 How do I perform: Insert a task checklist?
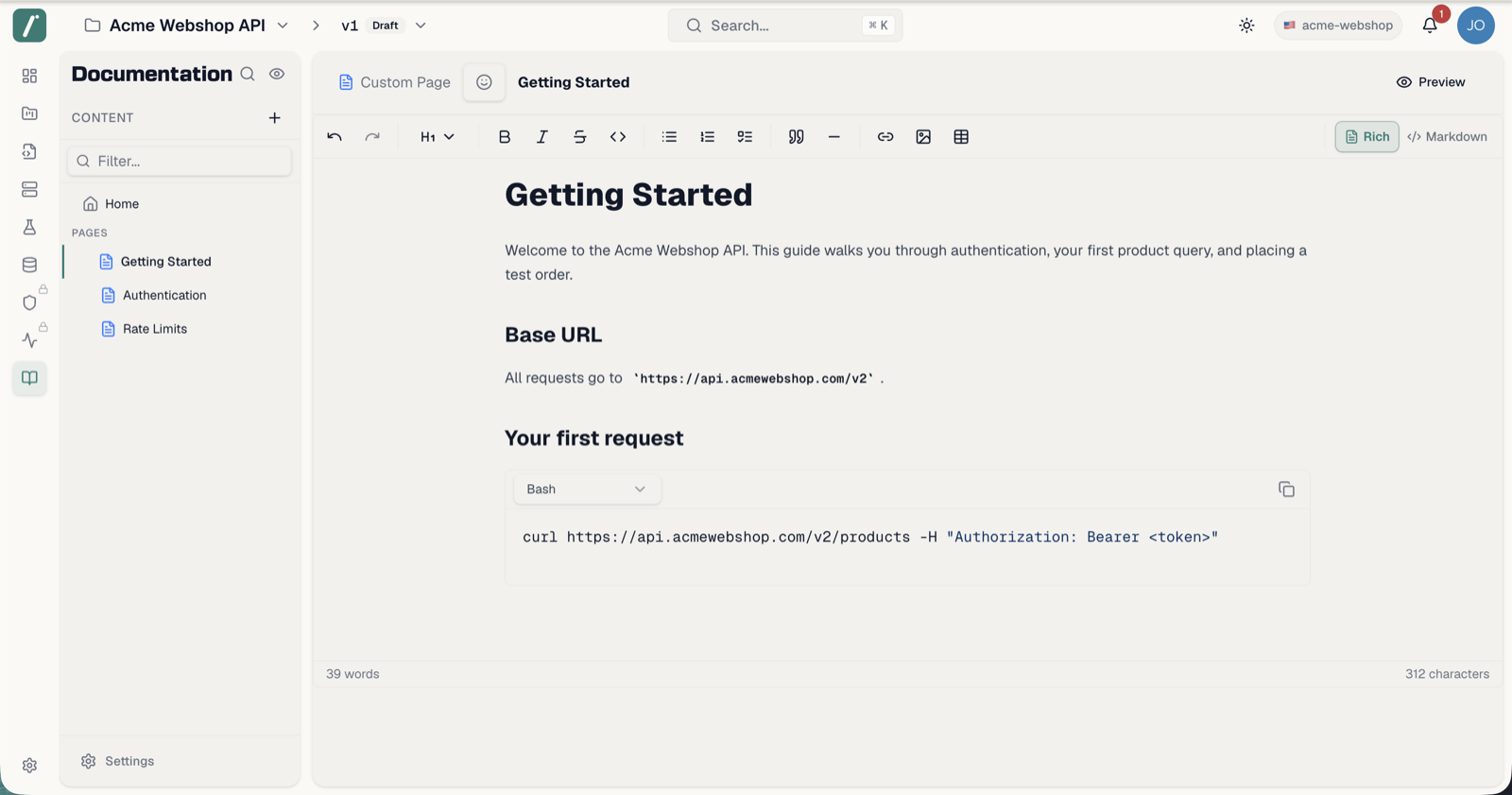[745, 137]
